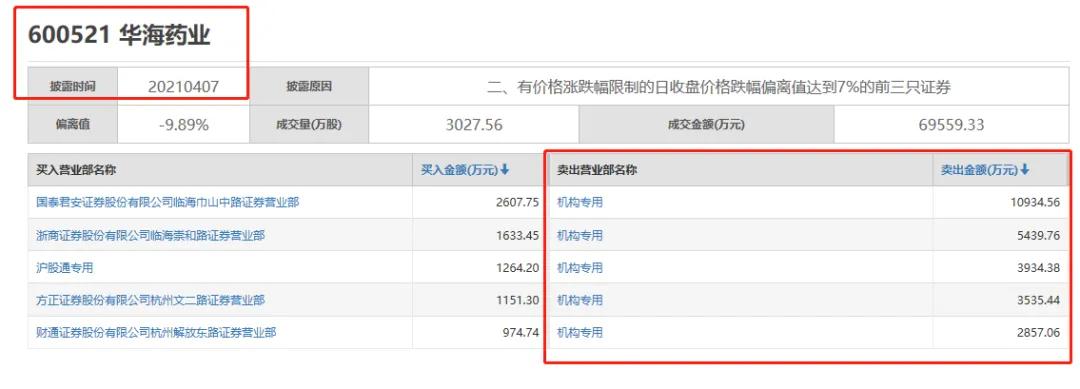
Task: Open the 沪股通专用 link
Action: click(x=64, y=268)
